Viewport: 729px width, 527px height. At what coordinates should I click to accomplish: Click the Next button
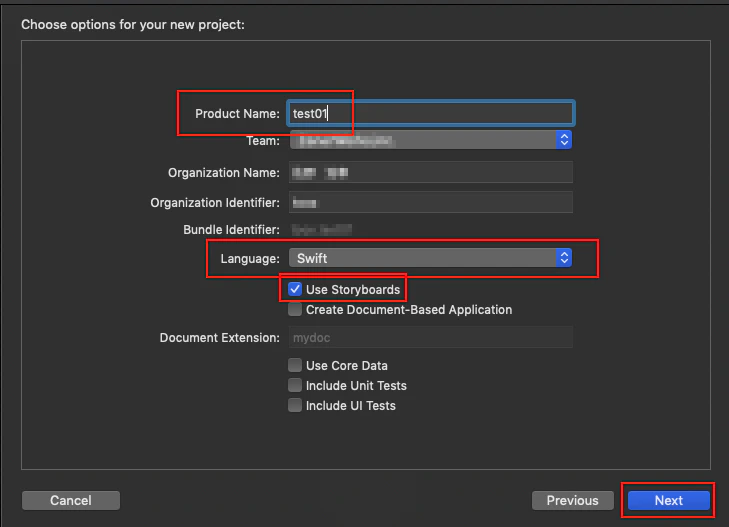click(669, 501)
